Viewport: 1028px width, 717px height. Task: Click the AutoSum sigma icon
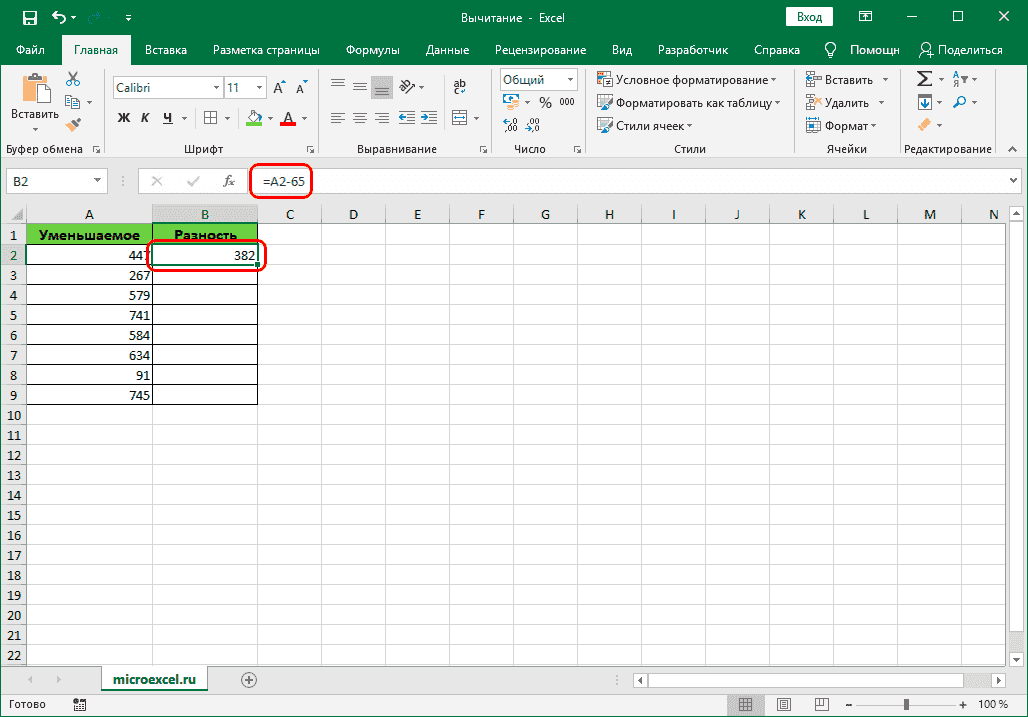click(x=924, y=79)
